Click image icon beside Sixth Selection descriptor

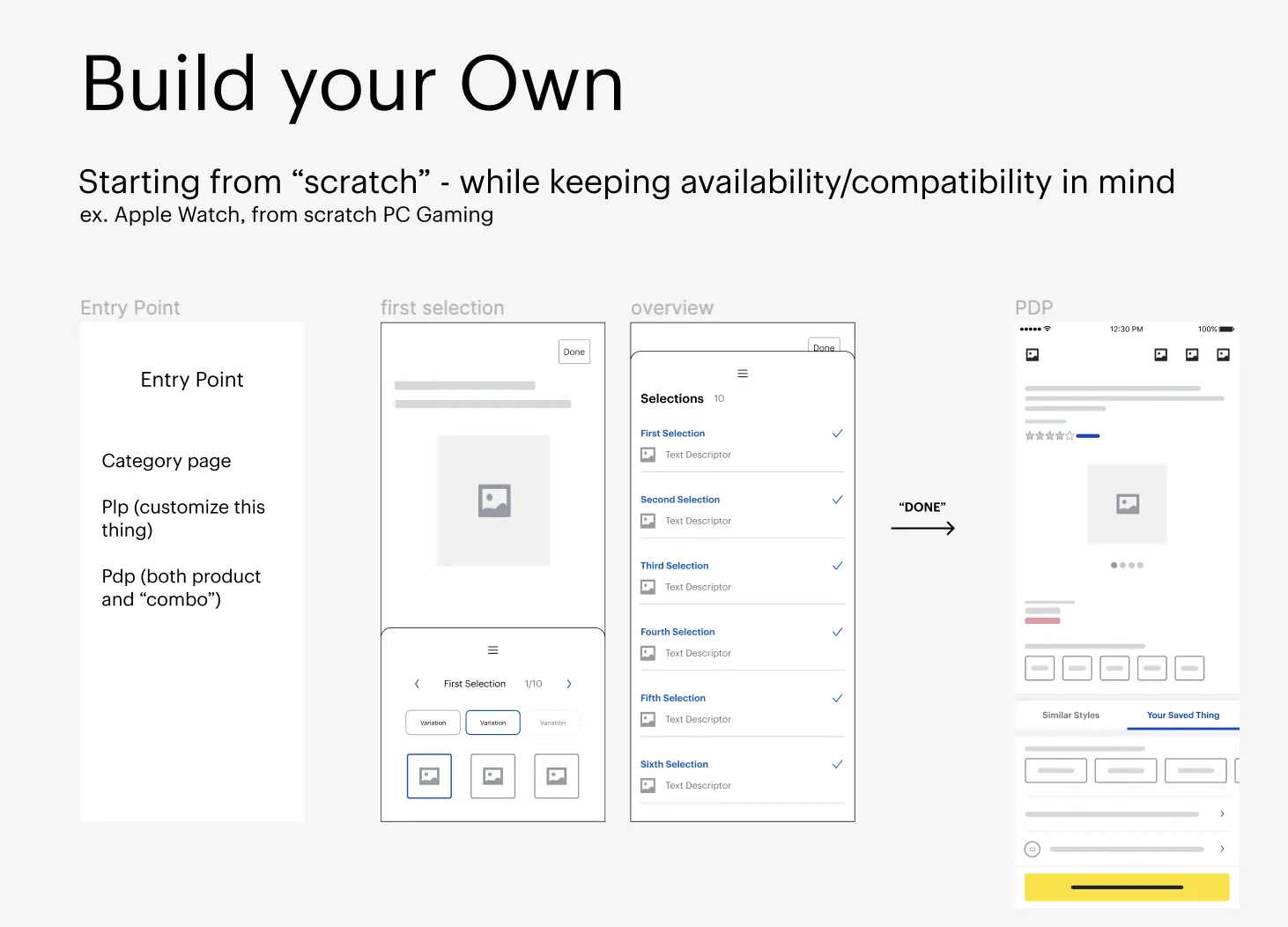click(648, 785)
